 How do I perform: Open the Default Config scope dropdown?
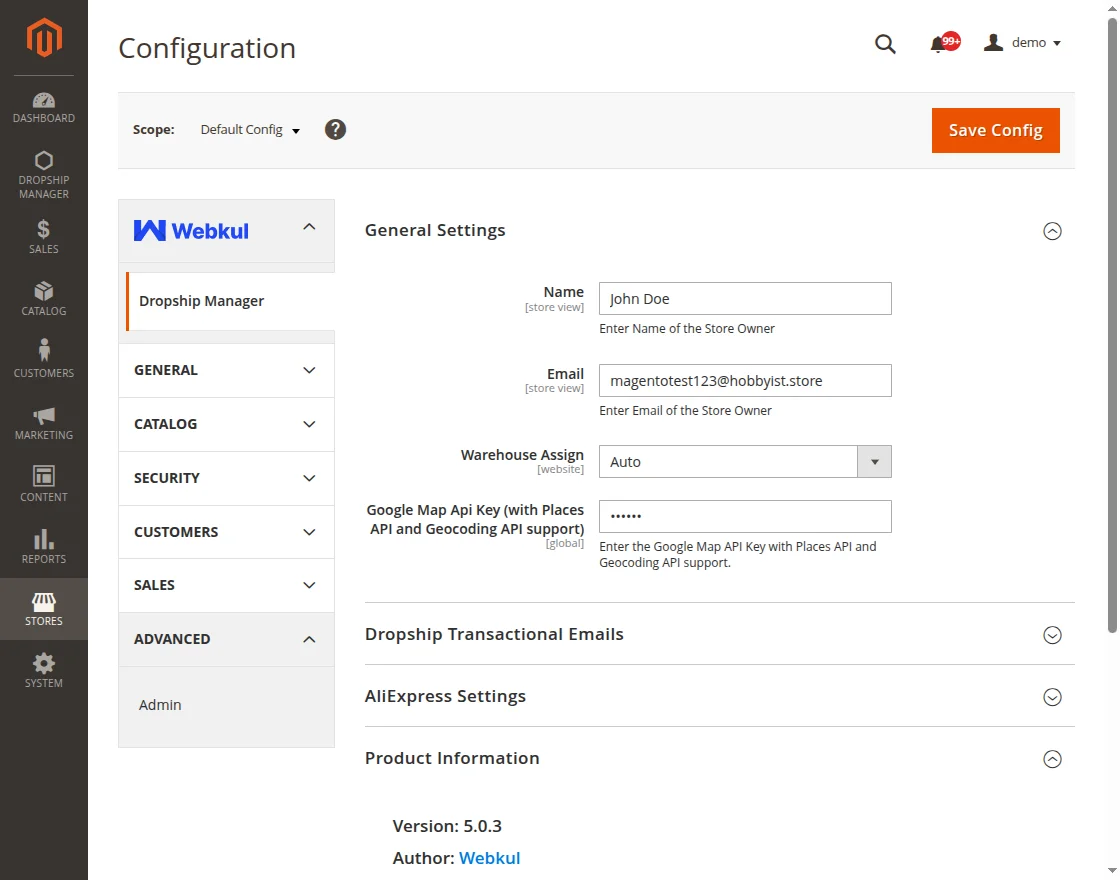point(250,129)
